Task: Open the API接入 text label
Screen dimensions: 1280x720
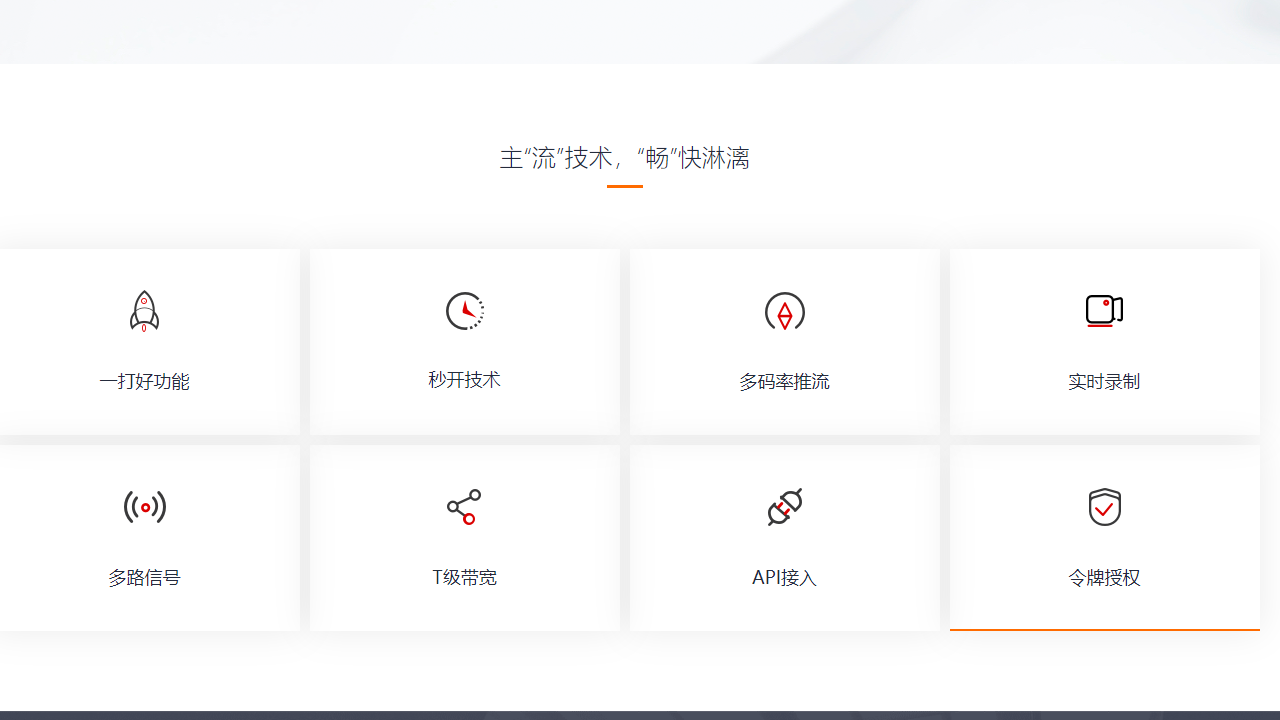Action: (784, 577)
